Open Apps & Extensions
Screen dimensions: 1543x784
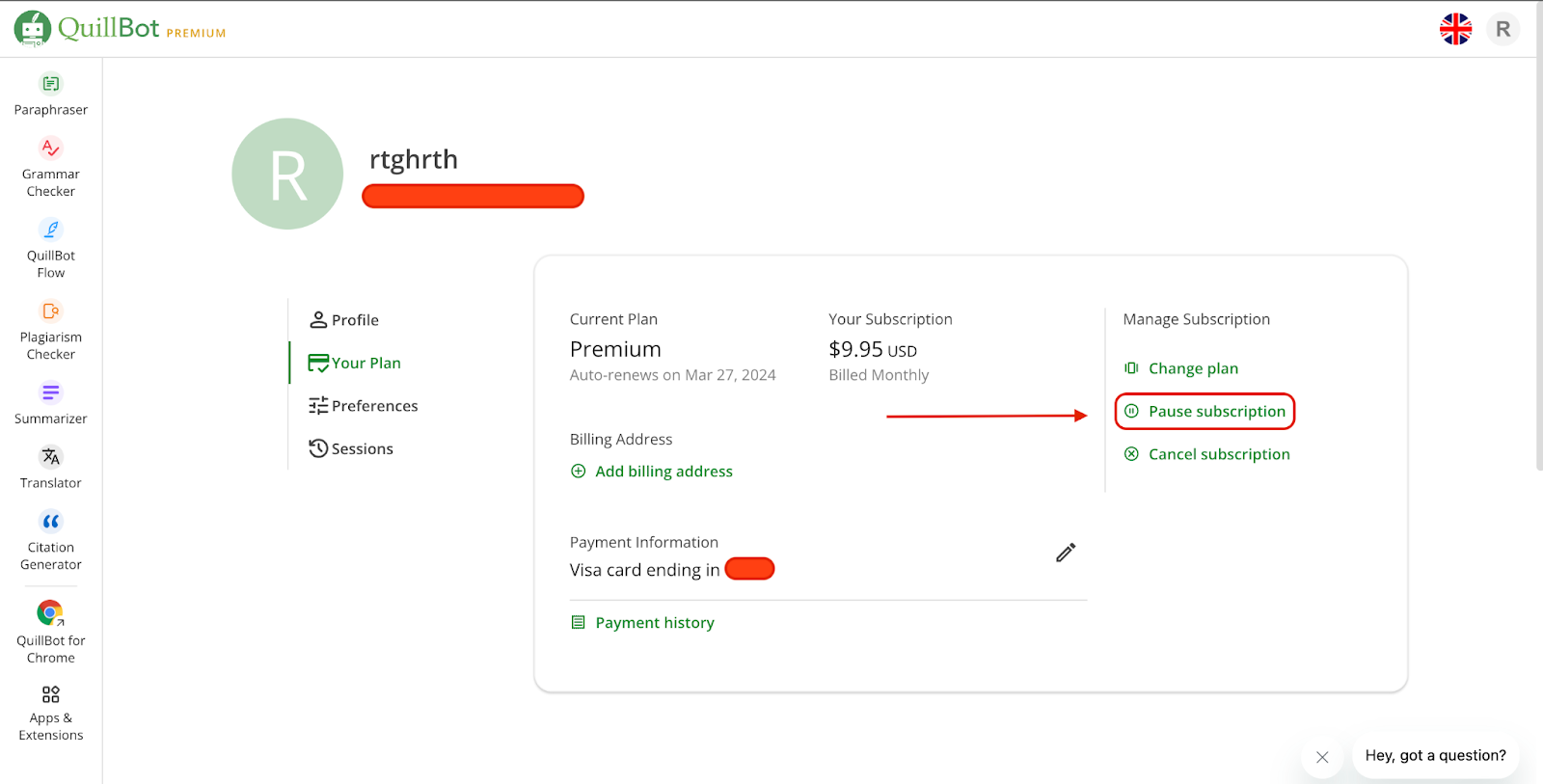pos(51,714)
